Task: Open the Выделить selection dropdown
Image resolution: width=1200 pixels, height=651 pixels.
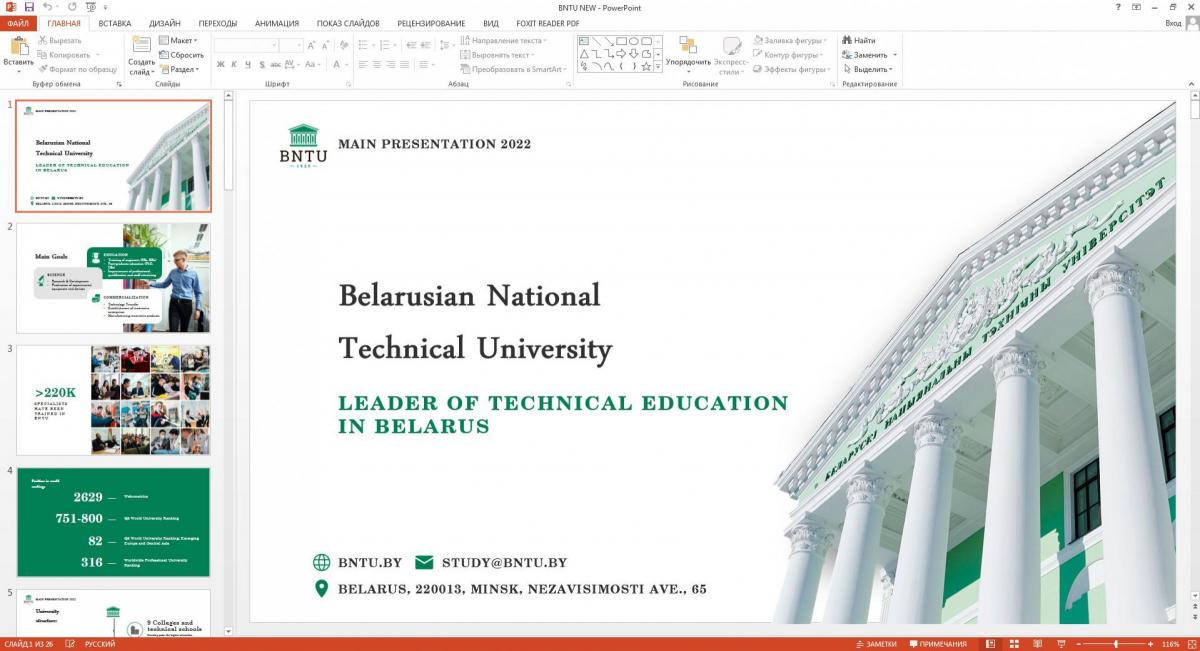Action: (x=869, y=69)
